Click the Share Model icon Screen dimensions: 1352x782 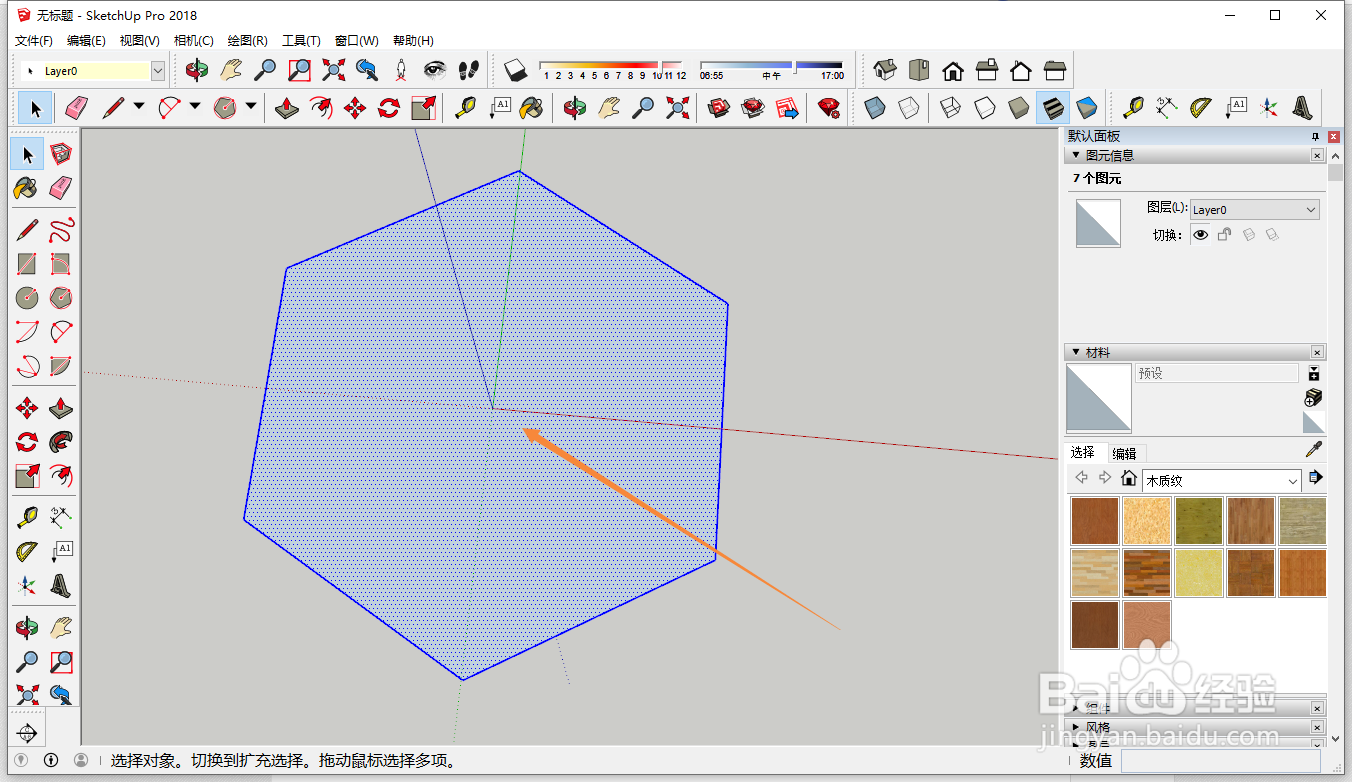(753, 107)
